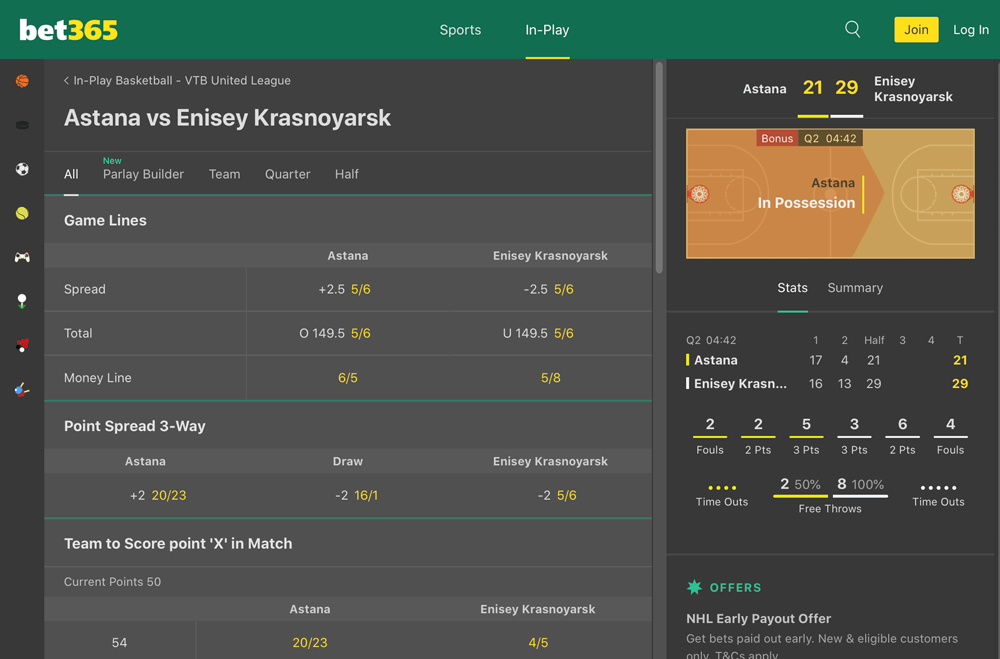Open the Quarter markets tab

click(x=287, y=174)
